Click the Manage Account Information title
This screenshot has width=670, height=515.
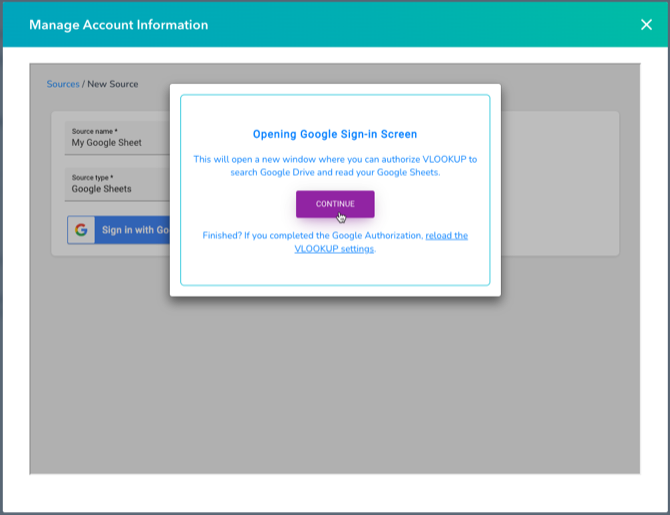[118, 25]
